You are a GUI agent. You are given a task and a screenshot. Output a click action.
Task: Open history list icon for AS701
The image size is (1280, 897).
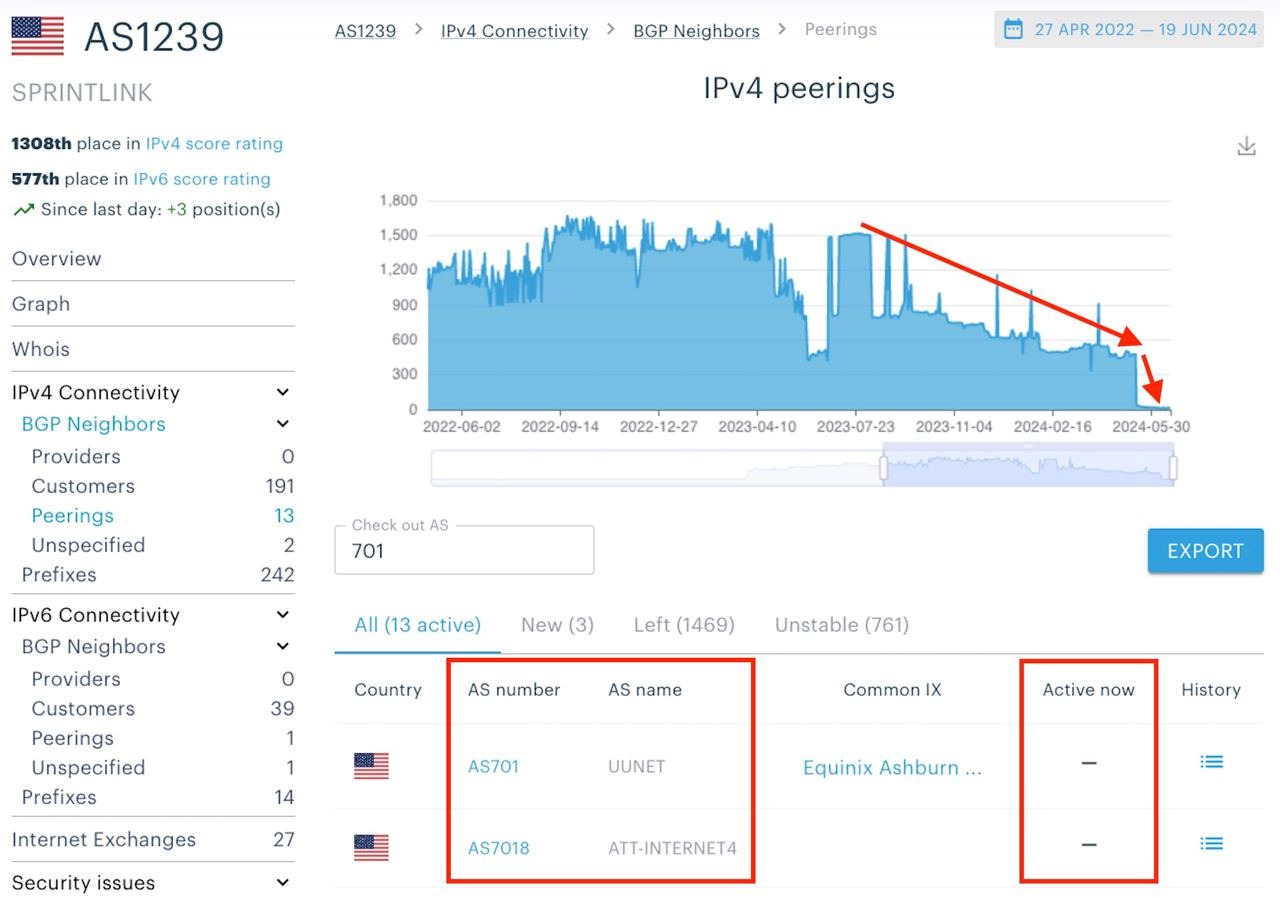click(x=1211, y=762)
